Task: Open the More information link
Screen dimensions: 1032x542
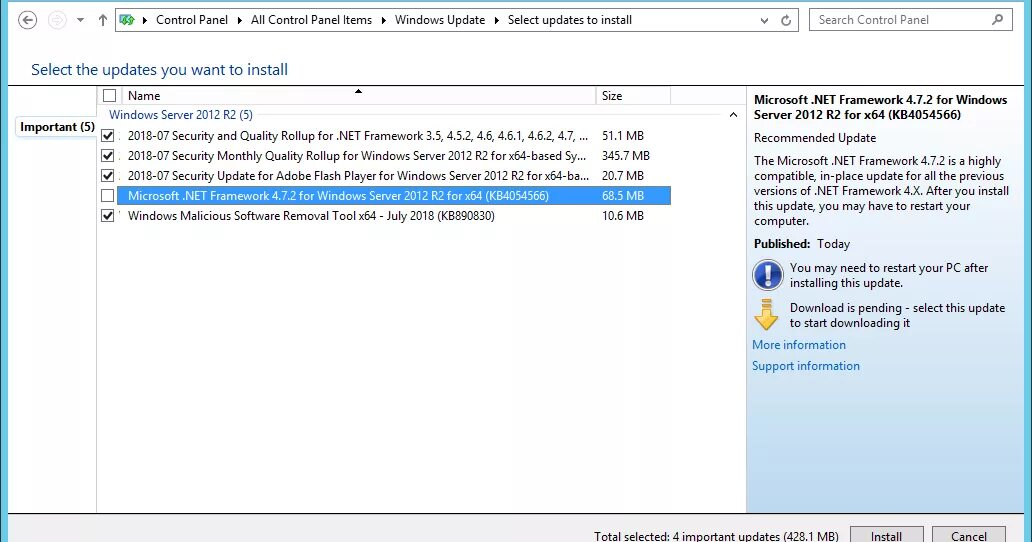Action: 799,345
